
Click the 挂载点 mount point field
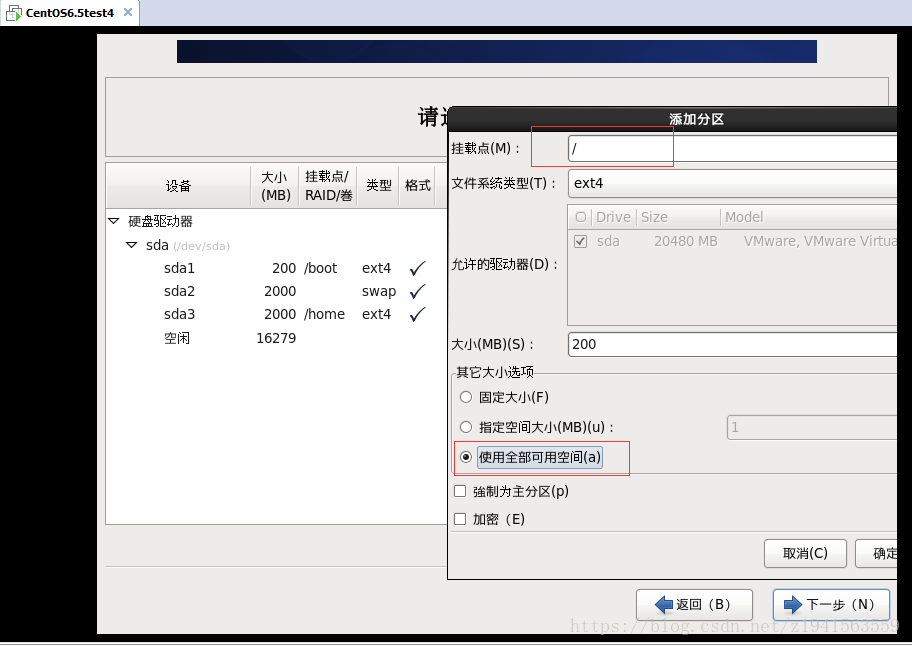pos(732,149)
